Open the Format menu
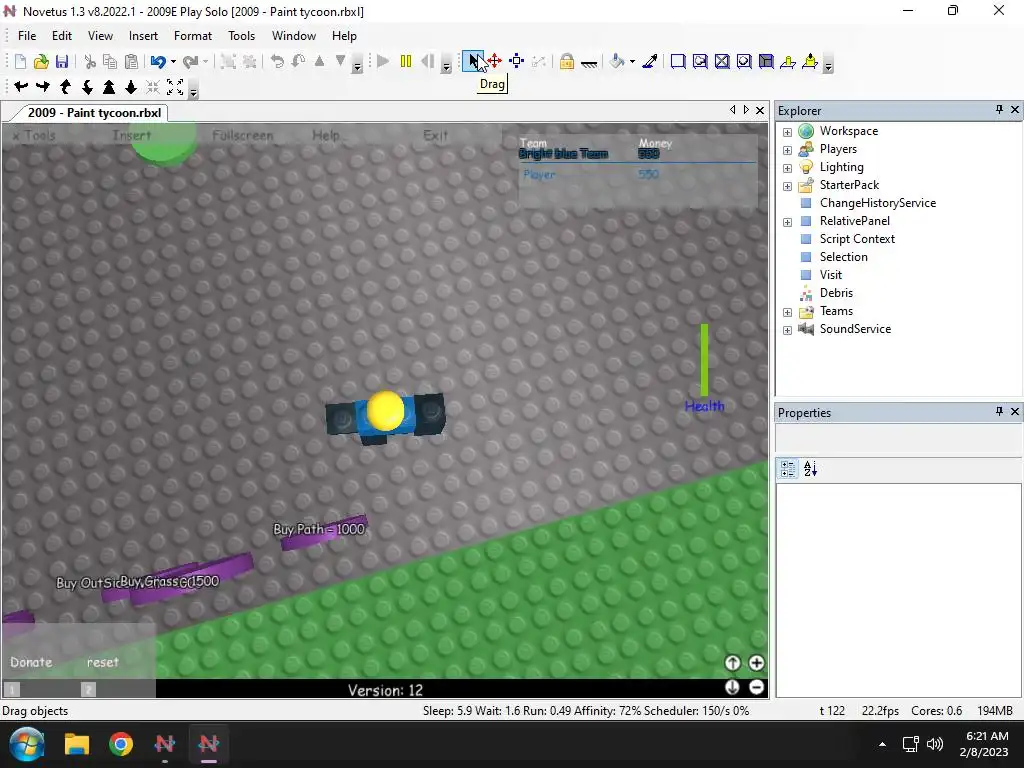1024x768 pixels. tap(193, 36)
